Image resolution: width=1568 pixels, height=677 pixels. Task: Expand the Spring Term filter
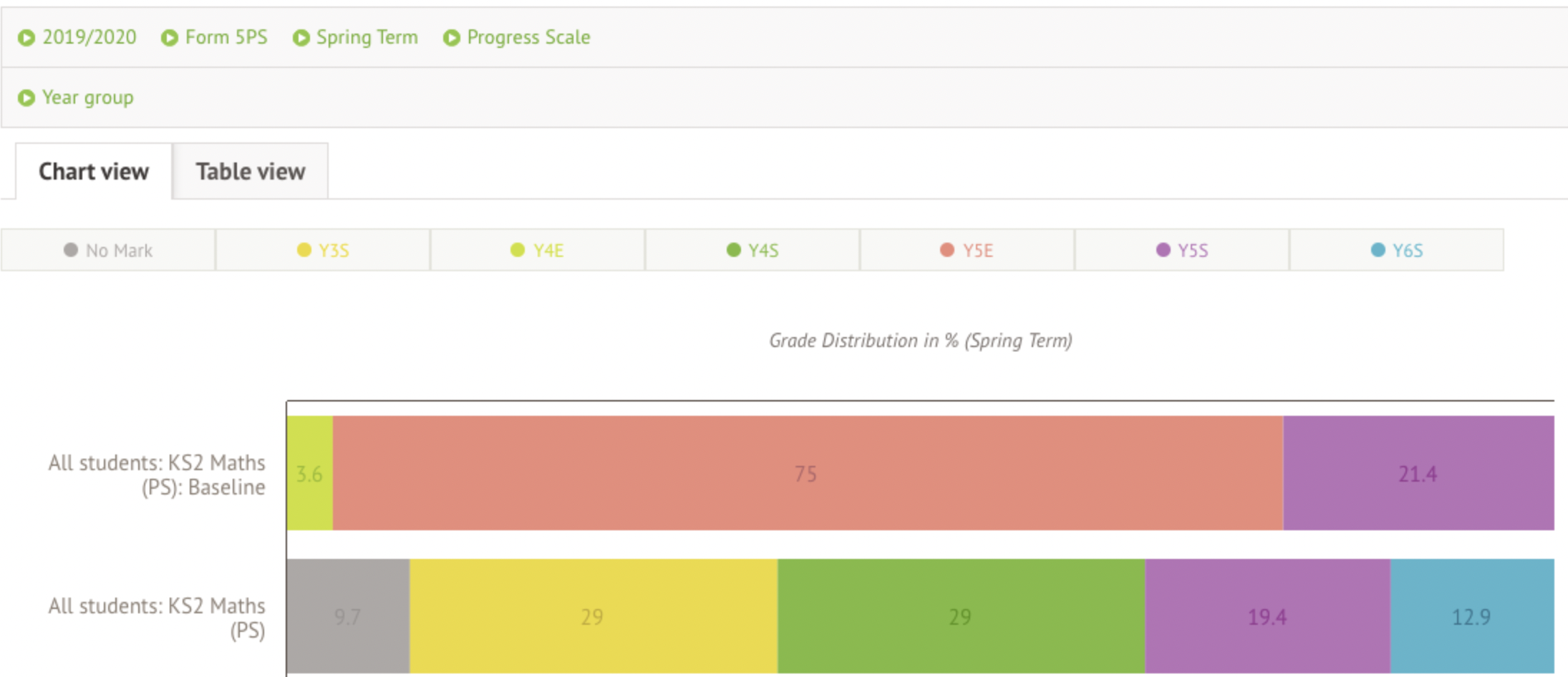pyautogui.click(x=367, y=37)
